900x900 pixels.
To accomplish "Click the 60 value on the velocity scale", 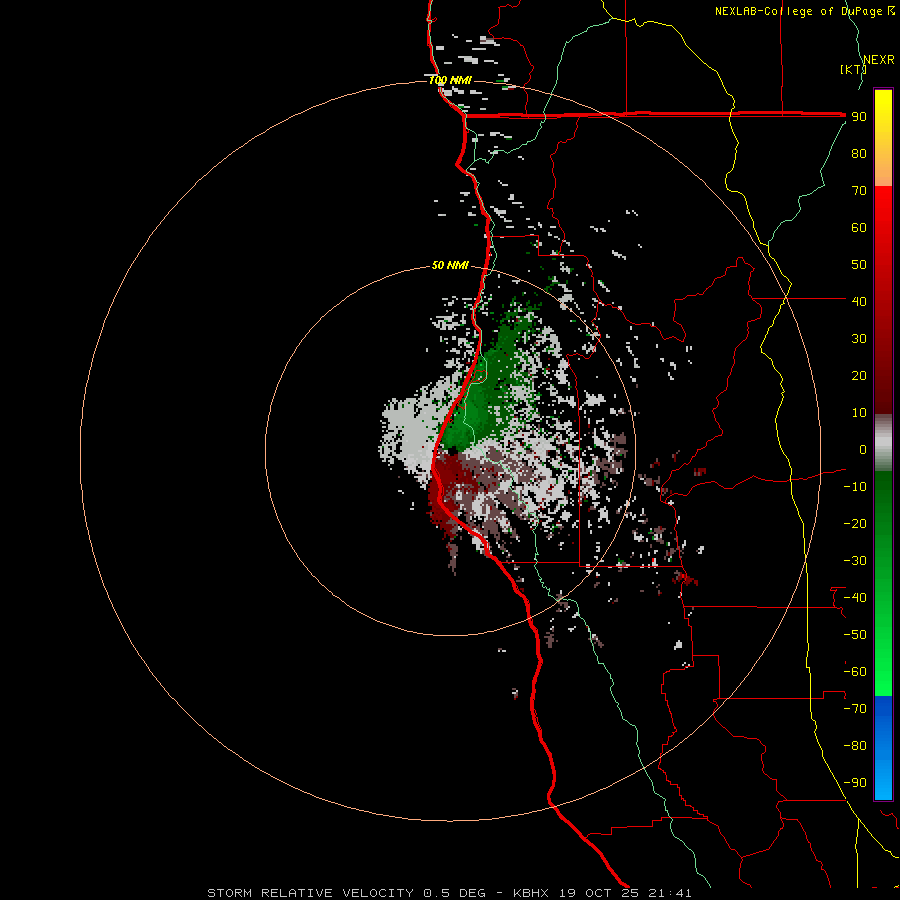I will click(x=859, y=227).
